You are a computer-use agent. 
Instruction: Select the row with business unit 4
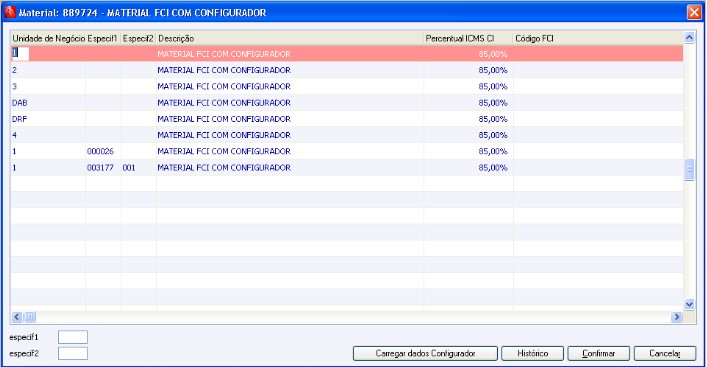point(347,135)
